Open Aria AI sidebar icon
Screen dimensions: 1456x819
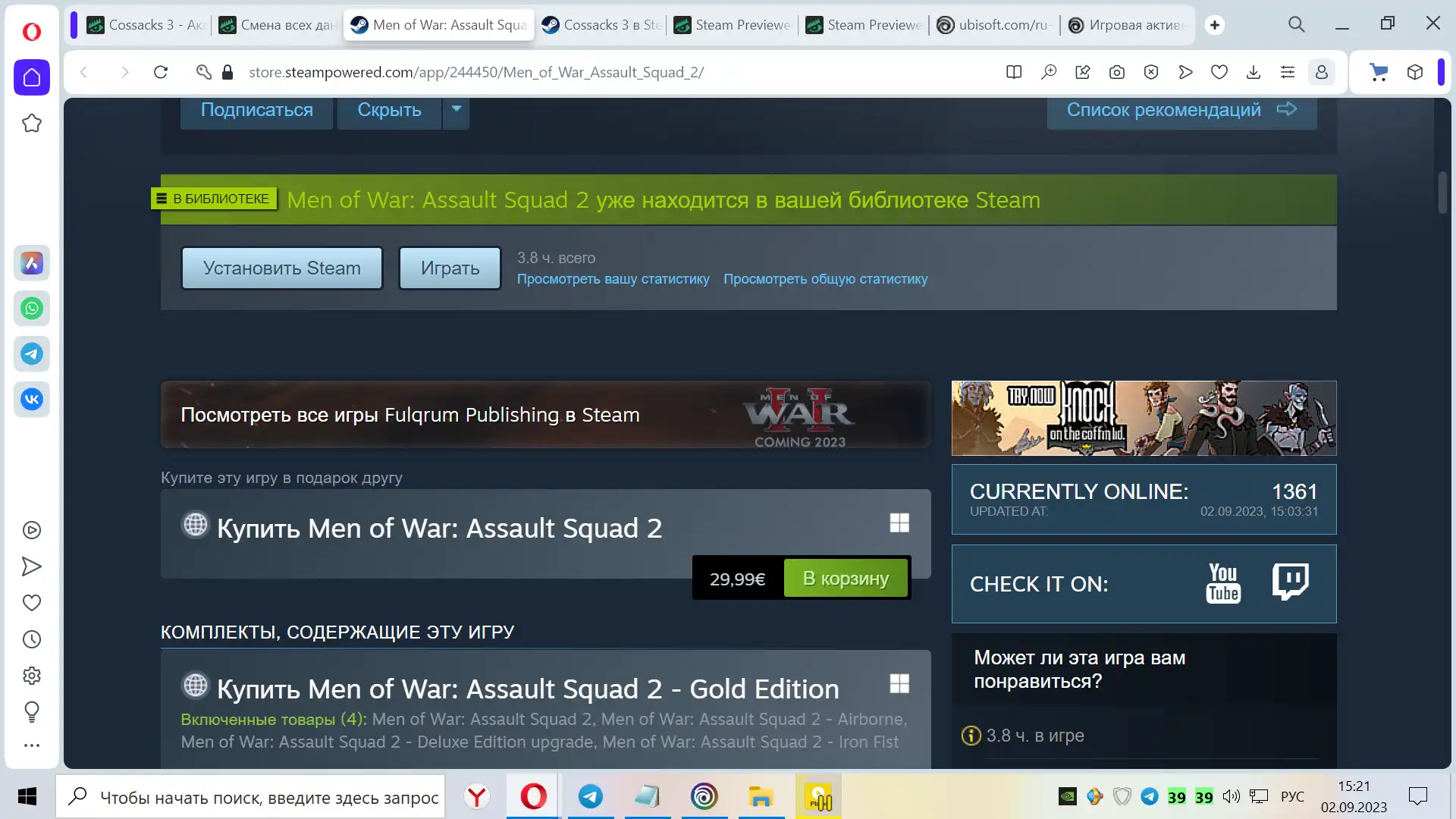[x=32, y=263]
